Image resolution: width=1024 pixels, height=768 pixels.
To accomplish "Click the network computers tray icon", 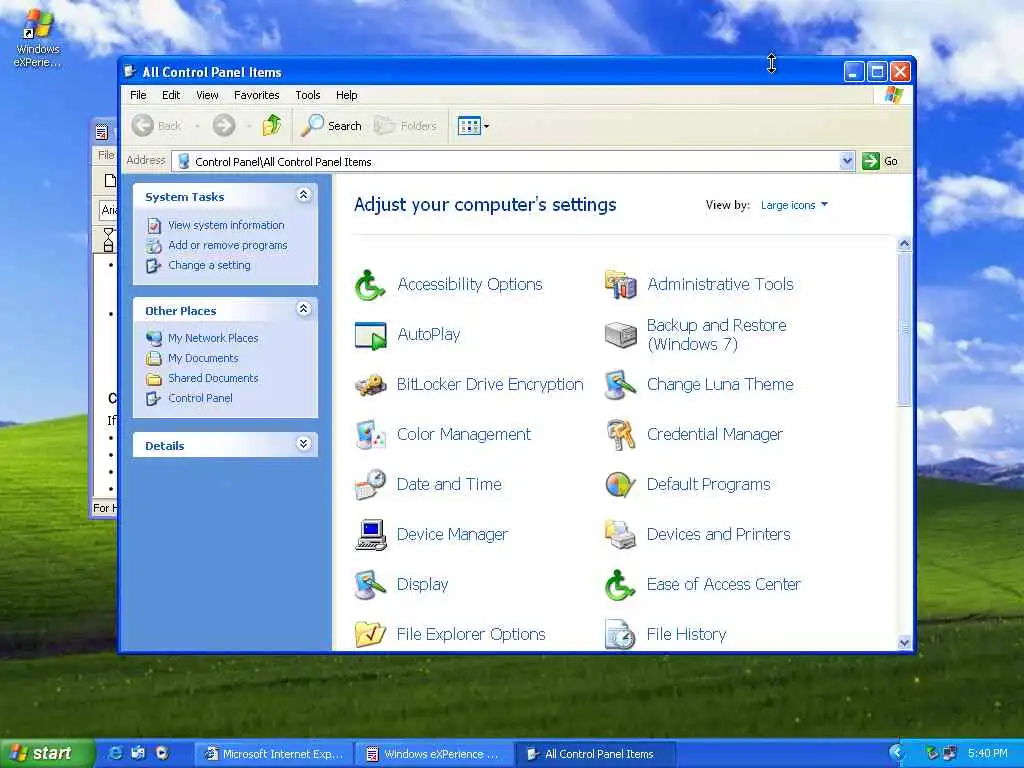I will point(949,754).
